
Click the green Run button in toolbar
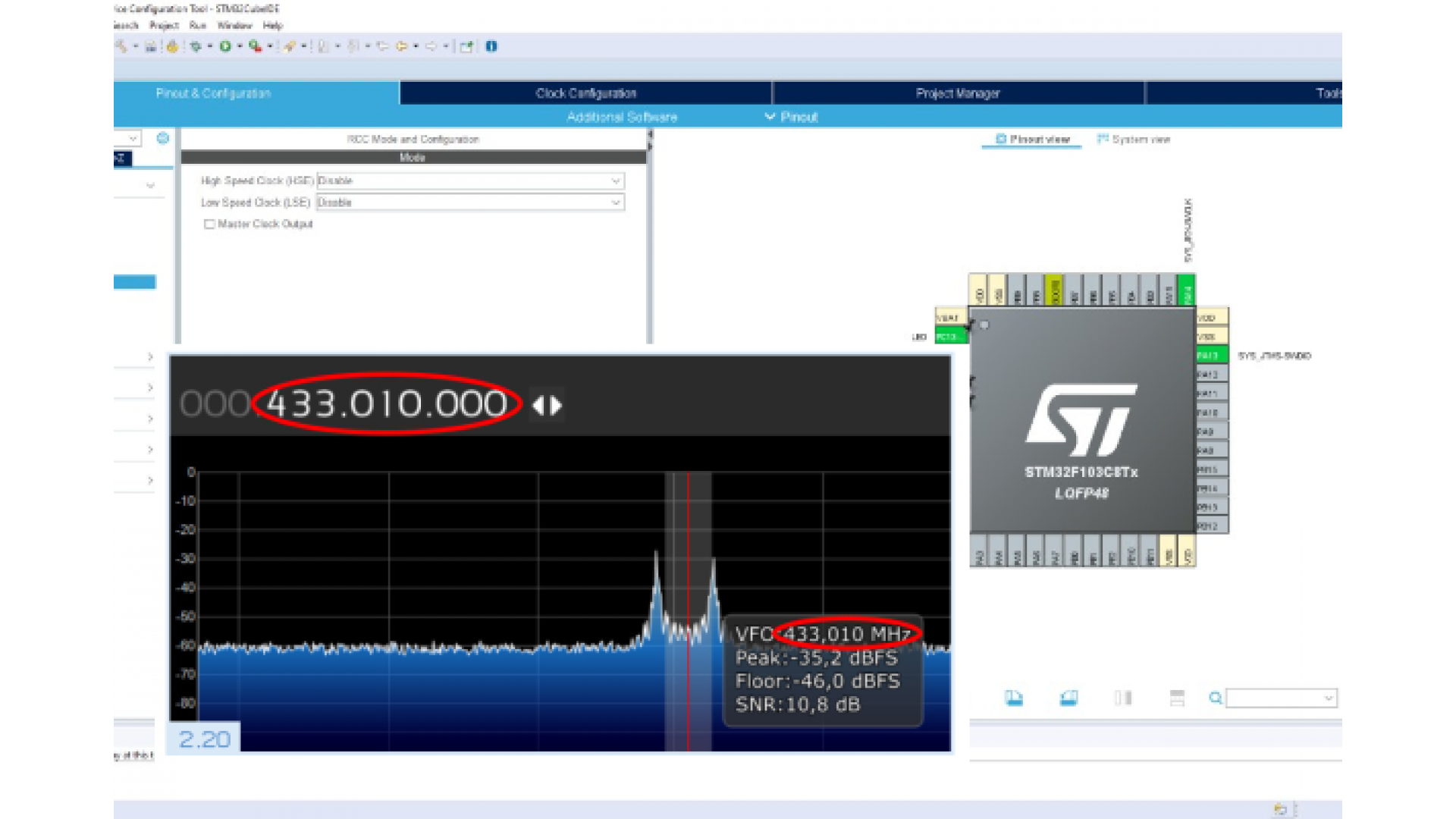[225, 46]
